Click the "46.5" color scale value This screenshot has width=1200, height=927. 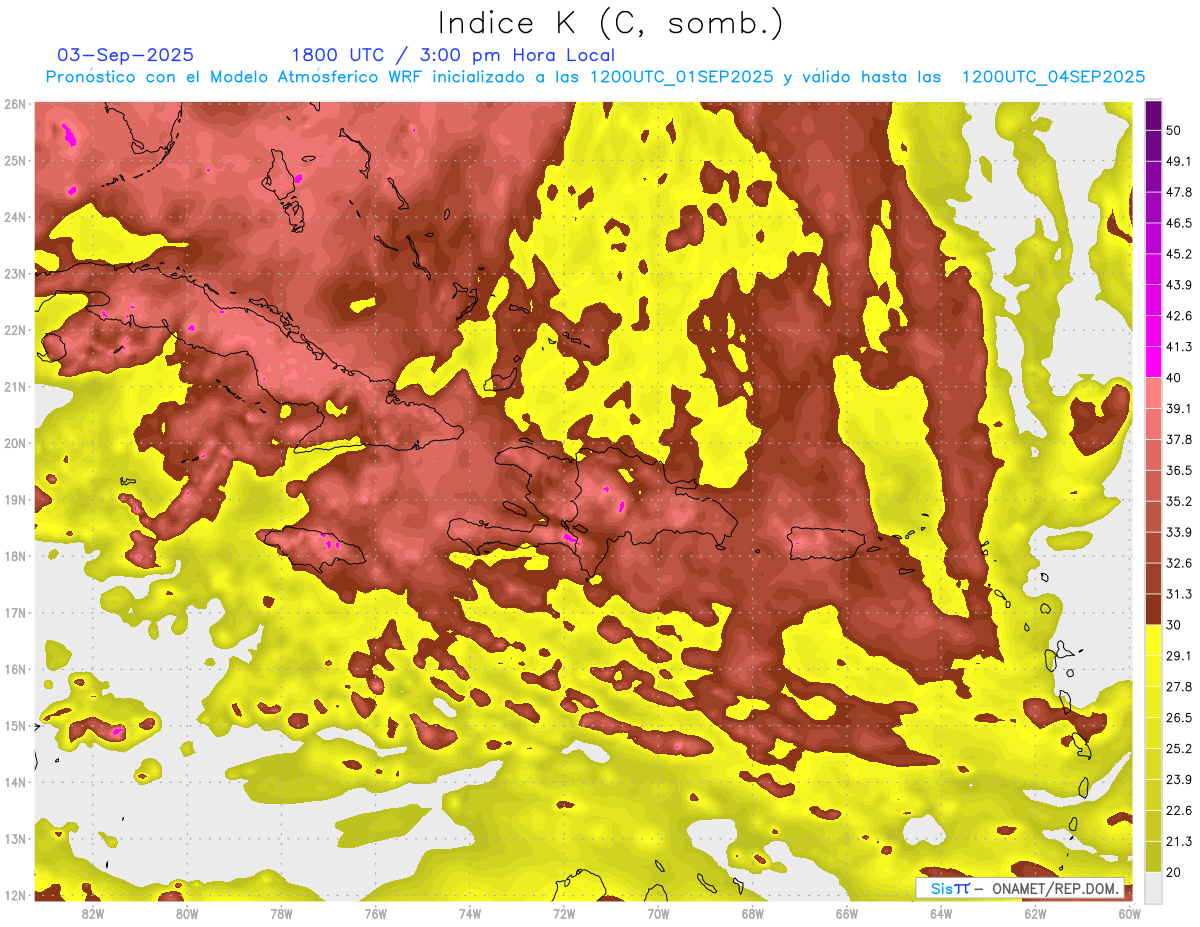pyautogui.click(x=1179, y=223)
